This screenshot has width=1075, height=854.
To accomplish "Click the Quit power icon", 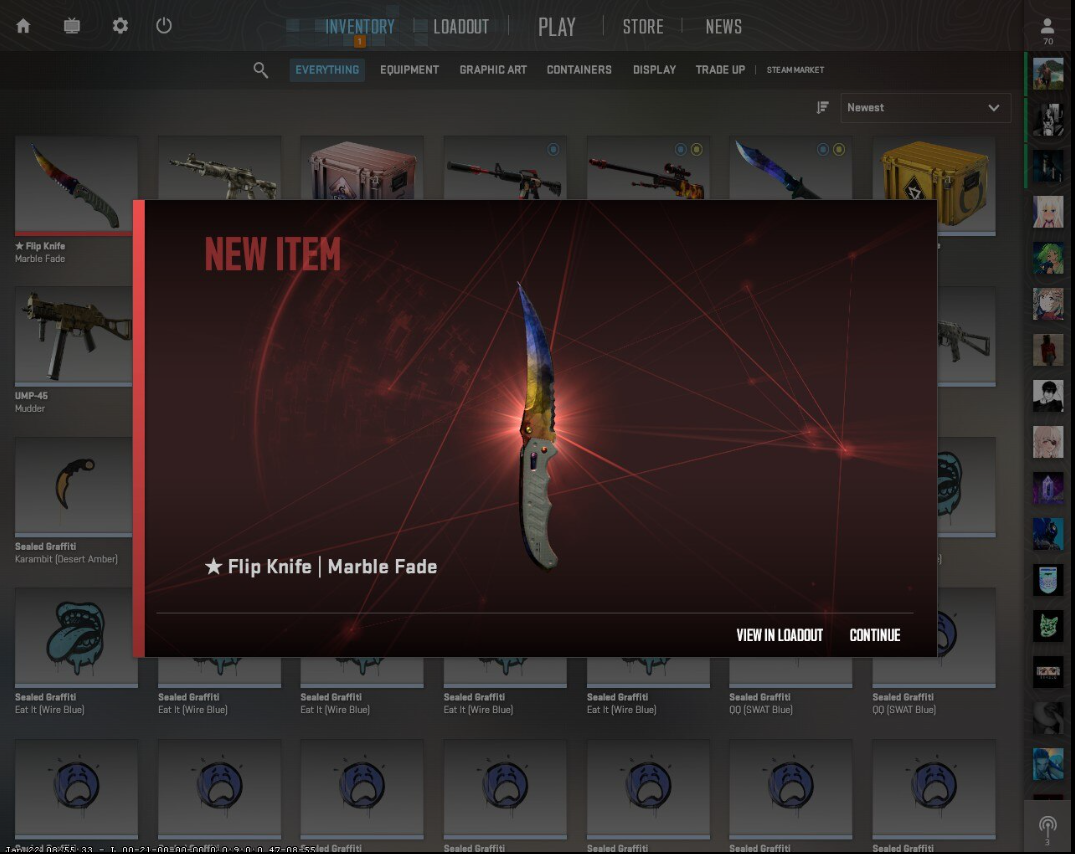I will tap(163, 26).
